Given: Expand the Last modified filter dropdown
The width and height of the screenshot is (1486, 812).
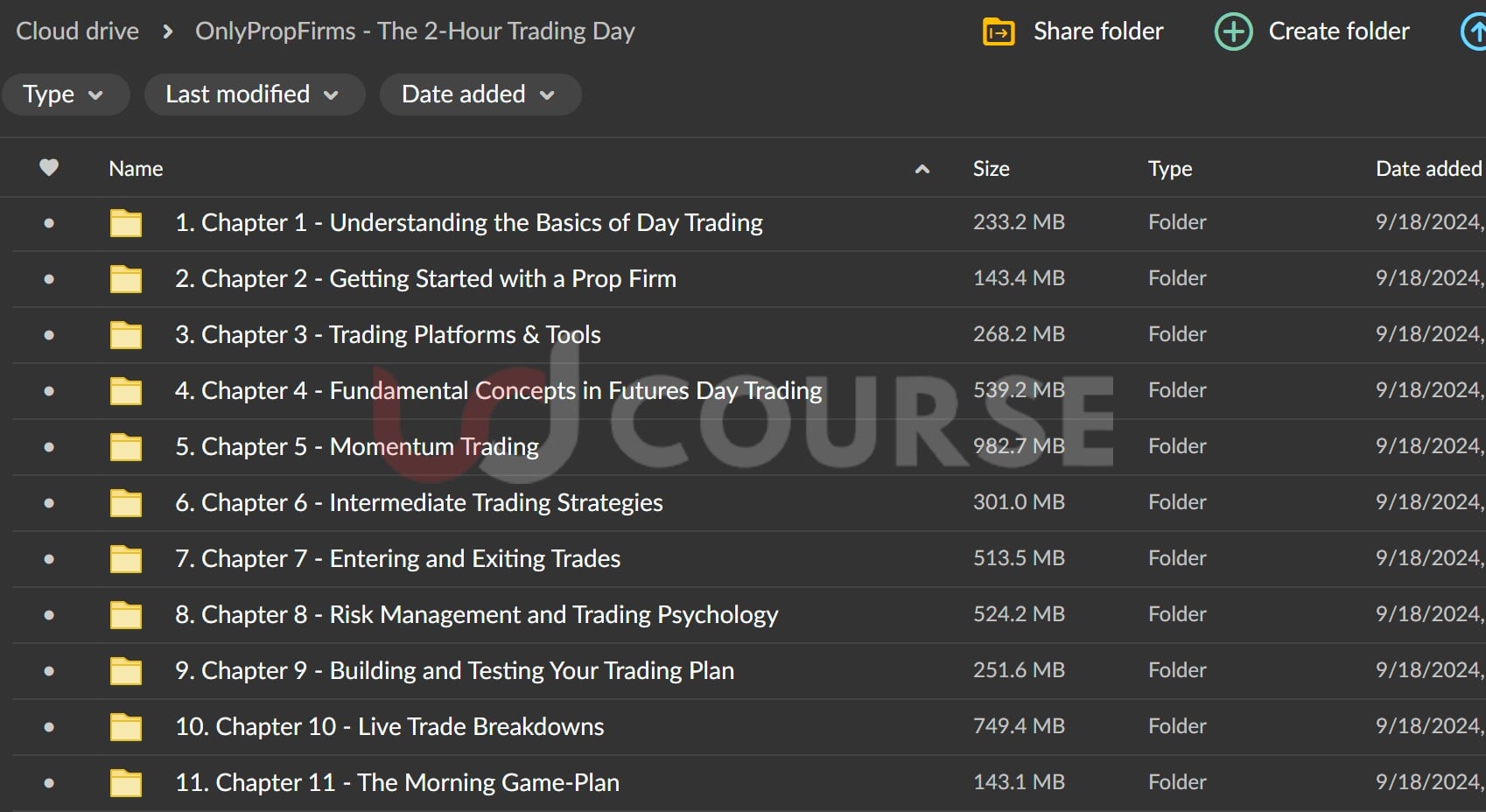Looking at the screenshot, I should [253, 94].
